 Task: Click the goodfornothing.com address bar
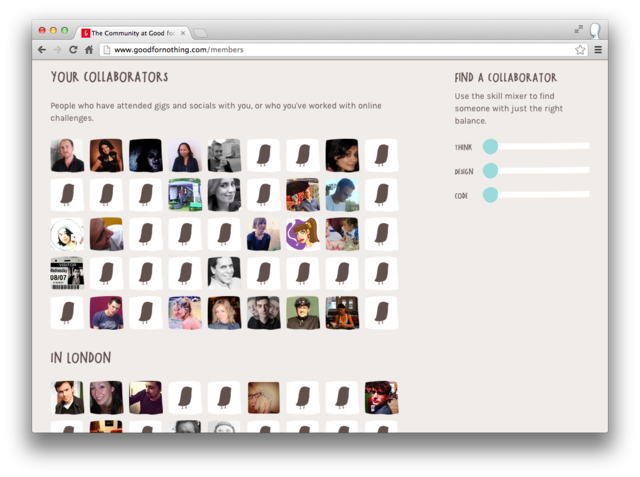pos(343,50)
